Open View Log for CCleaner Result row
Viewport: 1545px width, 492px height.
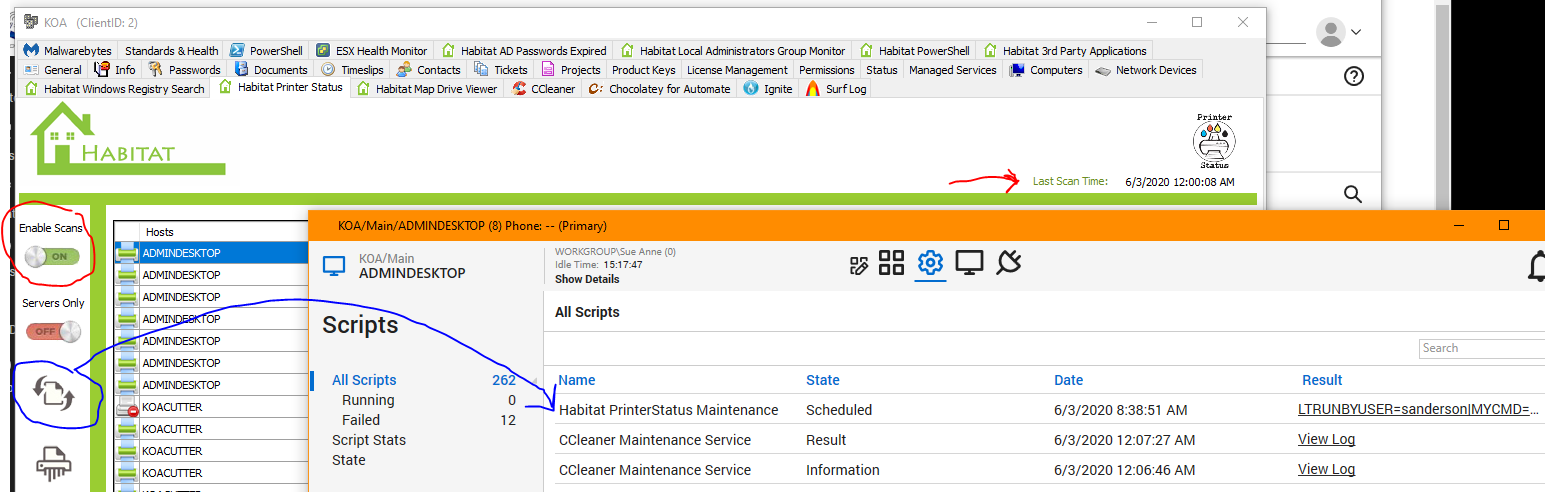pos(1326,440)
